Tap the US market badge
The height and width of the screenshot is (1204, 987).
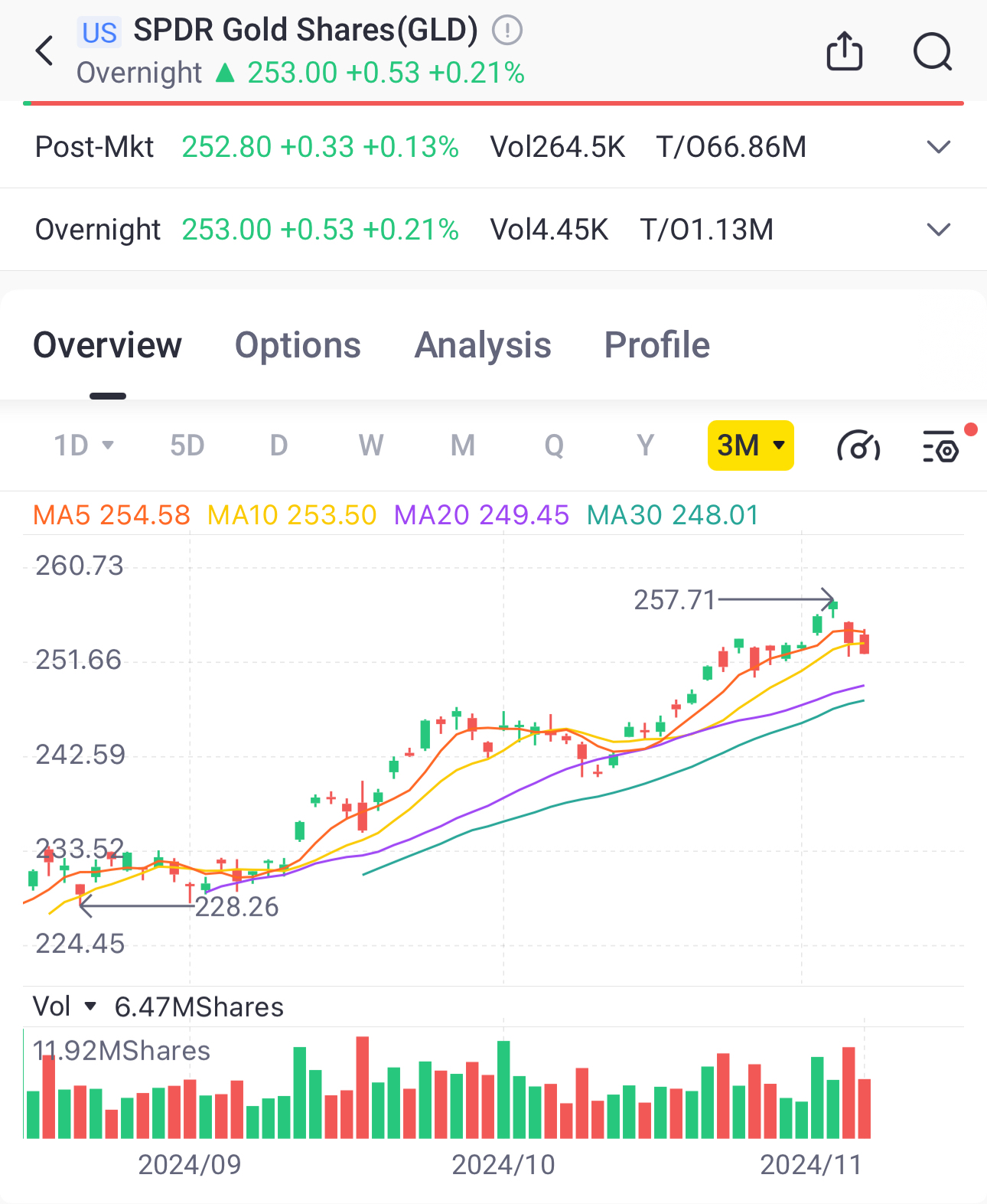[x=99, y=33]
